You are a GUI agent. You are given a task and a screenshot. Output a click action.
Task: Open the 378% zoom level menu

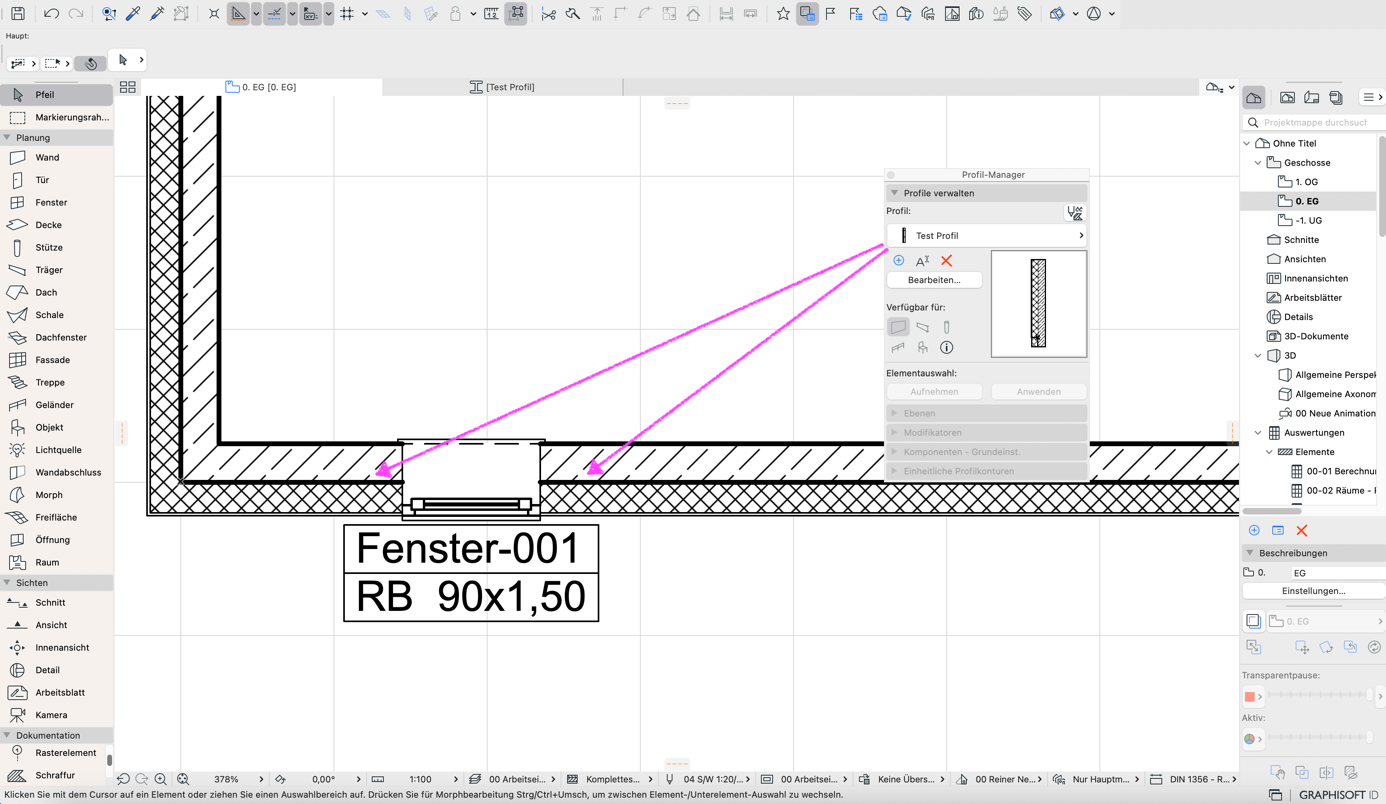[227, 779]
